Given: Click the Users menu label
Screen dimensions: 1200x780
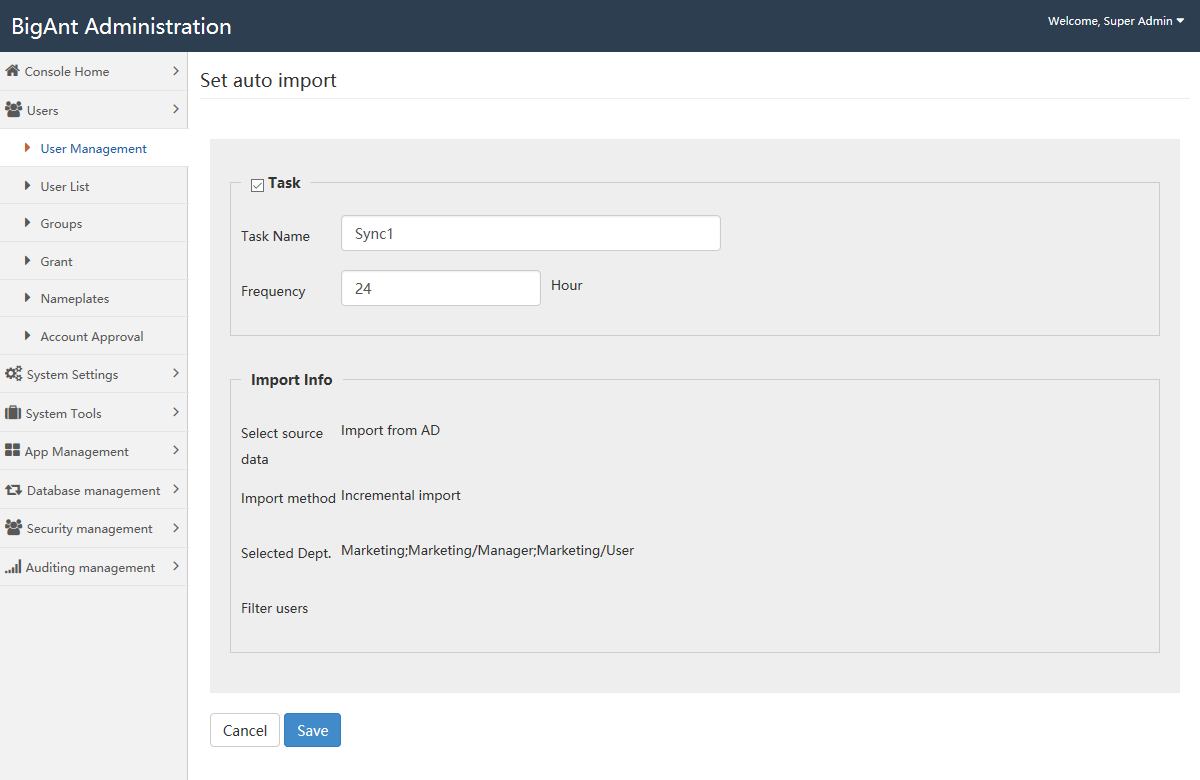Looking at the screenshot, I should pyautogui.click(x=43, y=111).
